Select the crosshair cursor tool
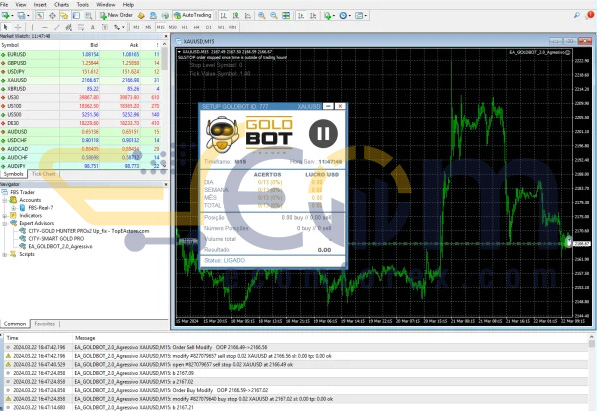The height and width of the screenshot is (411, 597). point(18,27)
